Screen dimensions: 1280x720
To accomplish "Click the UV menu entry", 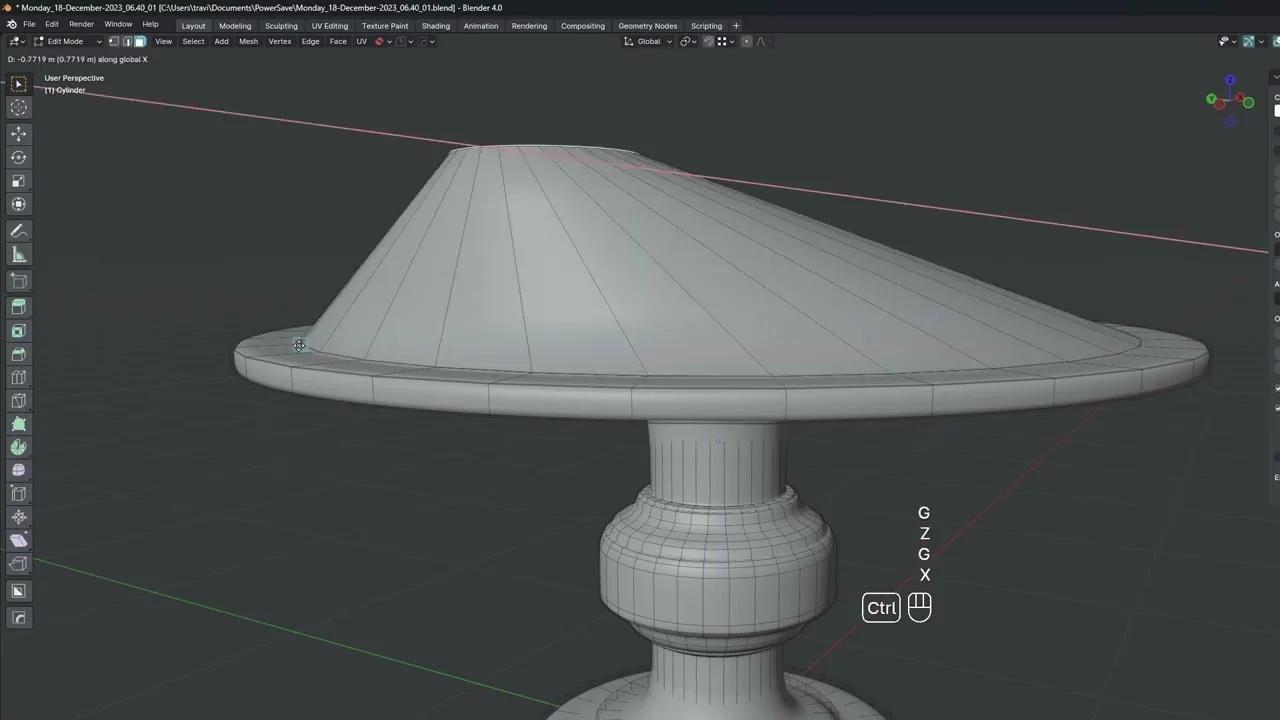I will [x=361, y=41].
